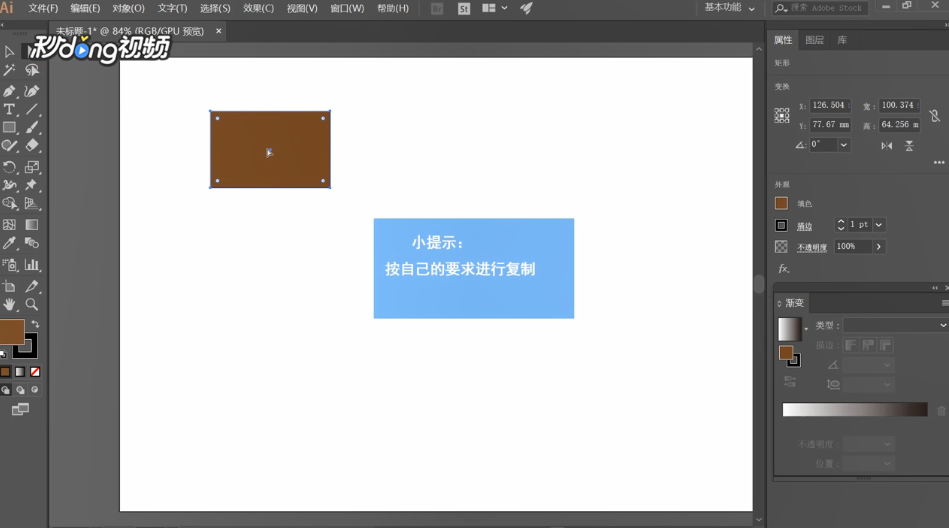The image size is (949, 528).
Task: Select the Zoom magnifier tool
Action: point(32,305)
